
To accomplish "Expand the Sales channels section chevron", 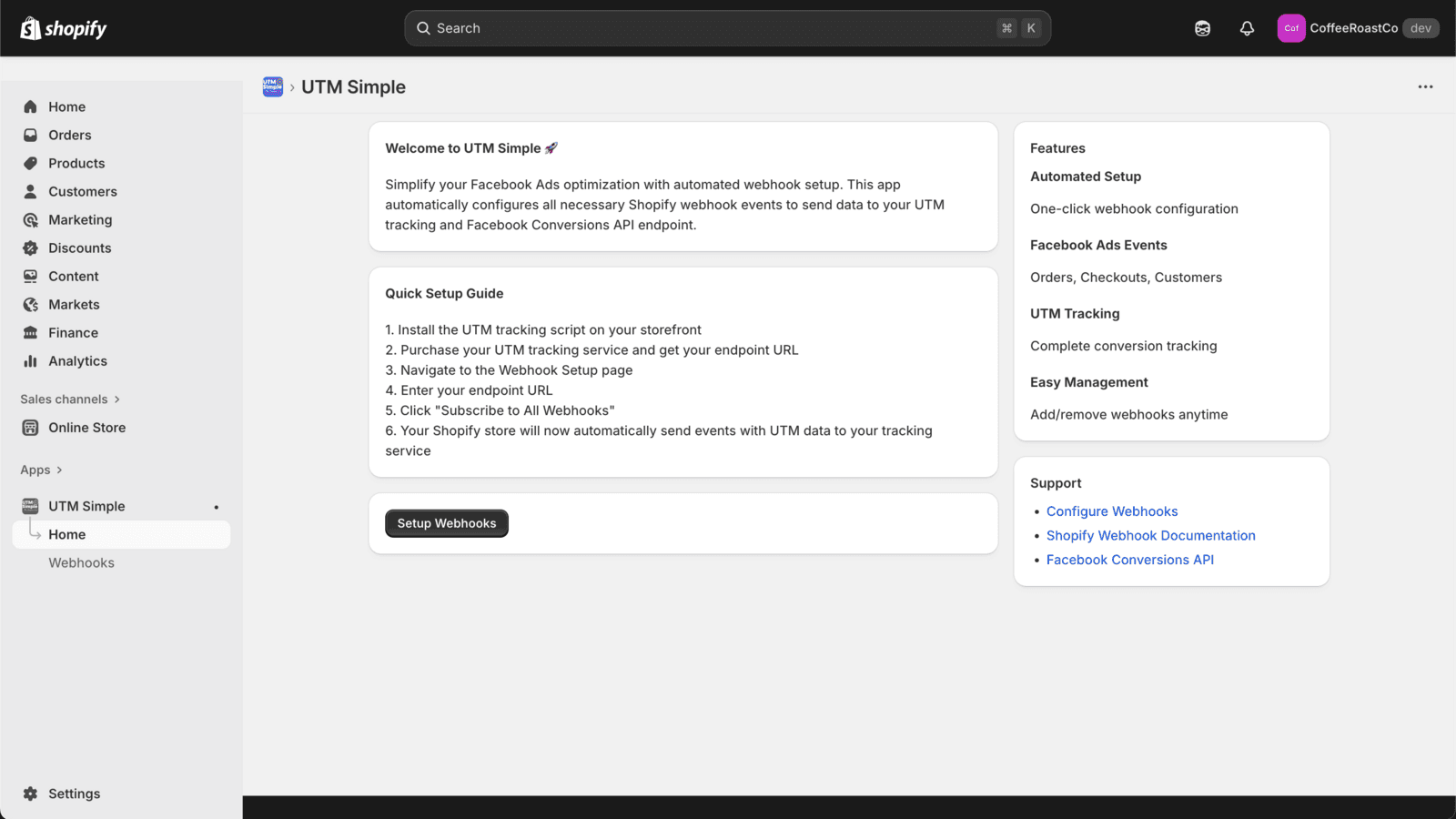I will coord(116,399).
